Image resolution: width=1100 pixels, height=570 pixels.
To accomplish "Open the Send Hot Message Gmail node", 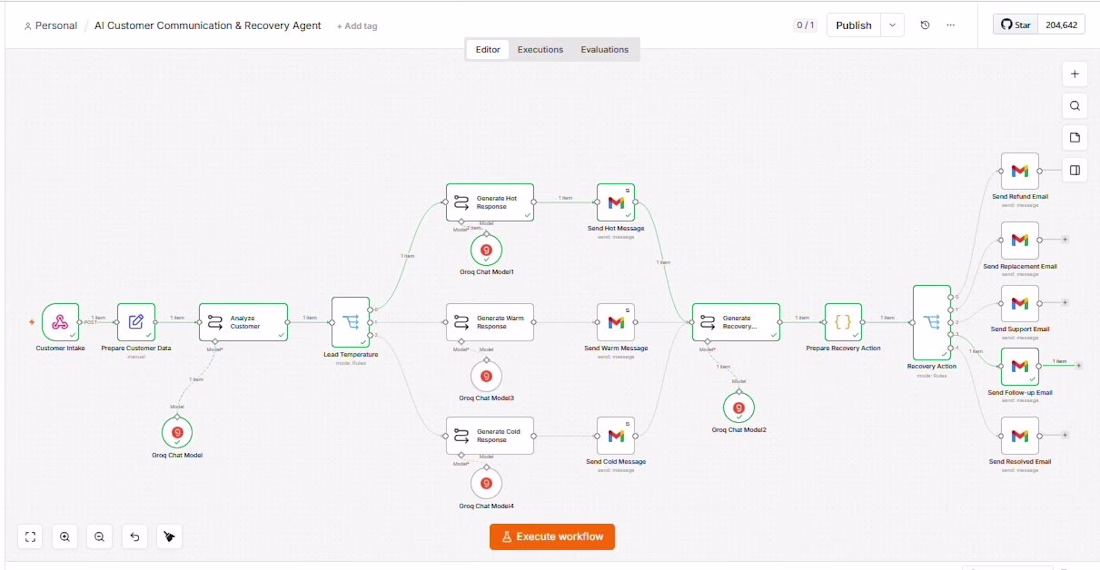I will coord(616,202).
